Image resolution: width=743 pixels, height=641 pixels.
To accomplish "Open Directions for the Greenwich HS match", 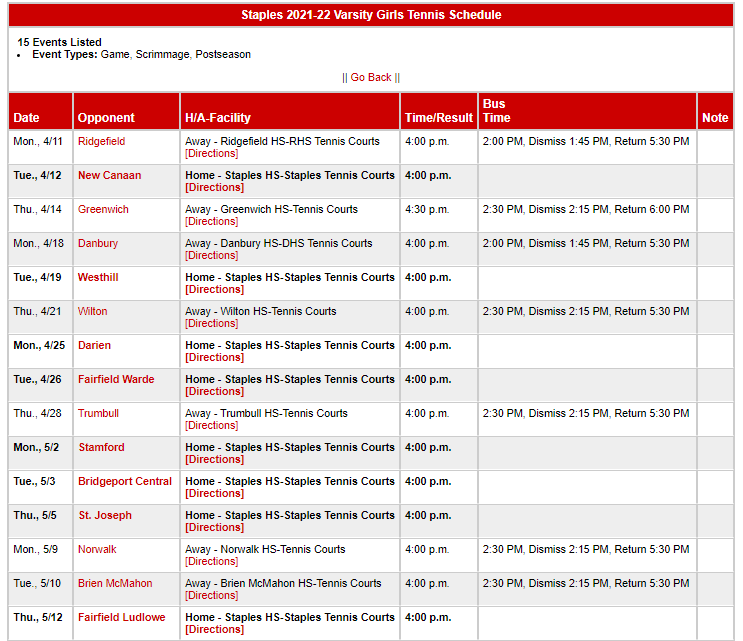I will [212, 222].
